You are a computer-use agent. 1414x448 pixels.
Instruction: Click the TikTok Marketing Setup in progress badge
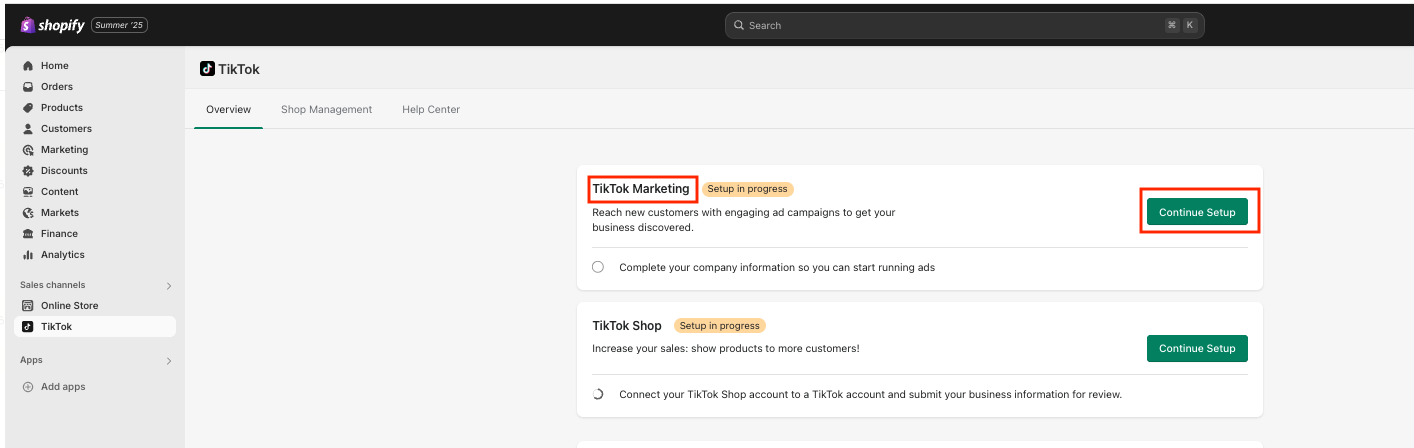pos(747,189)
